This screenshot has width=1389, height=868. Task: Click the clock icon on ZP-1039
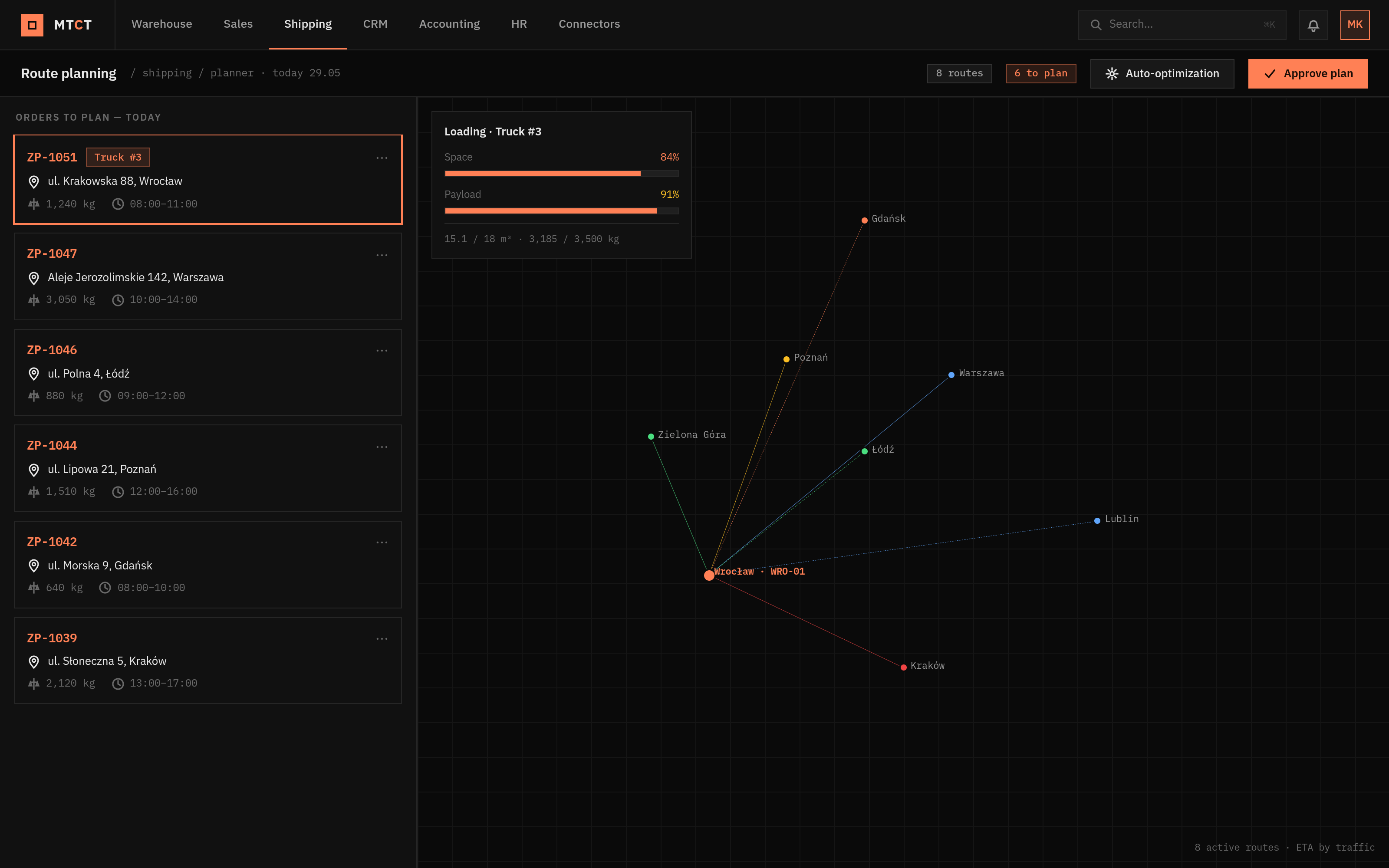tap(118, 684)
